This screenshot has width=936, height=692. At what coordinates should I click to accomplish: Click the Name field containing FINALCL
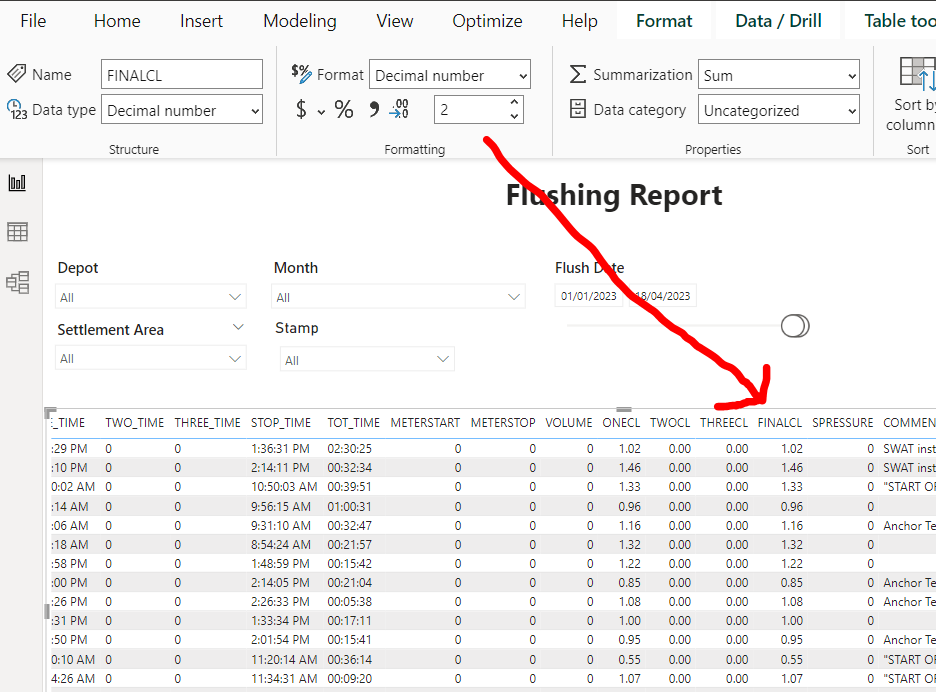click(x=182, y=75)
